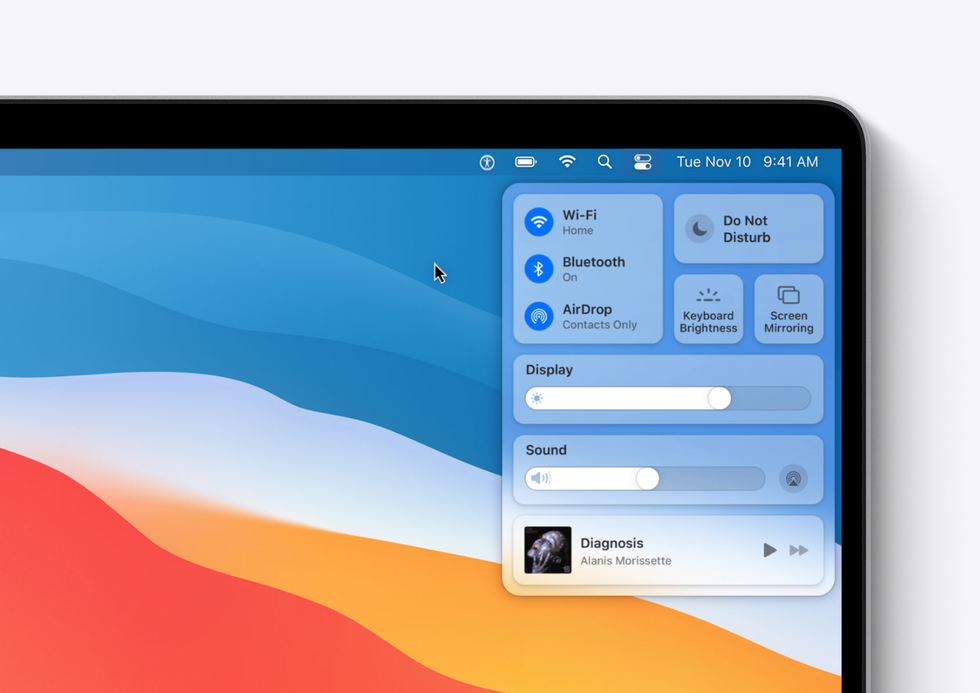
Task: Open Spotlight search from the menu bar
Action: (604, 161)
